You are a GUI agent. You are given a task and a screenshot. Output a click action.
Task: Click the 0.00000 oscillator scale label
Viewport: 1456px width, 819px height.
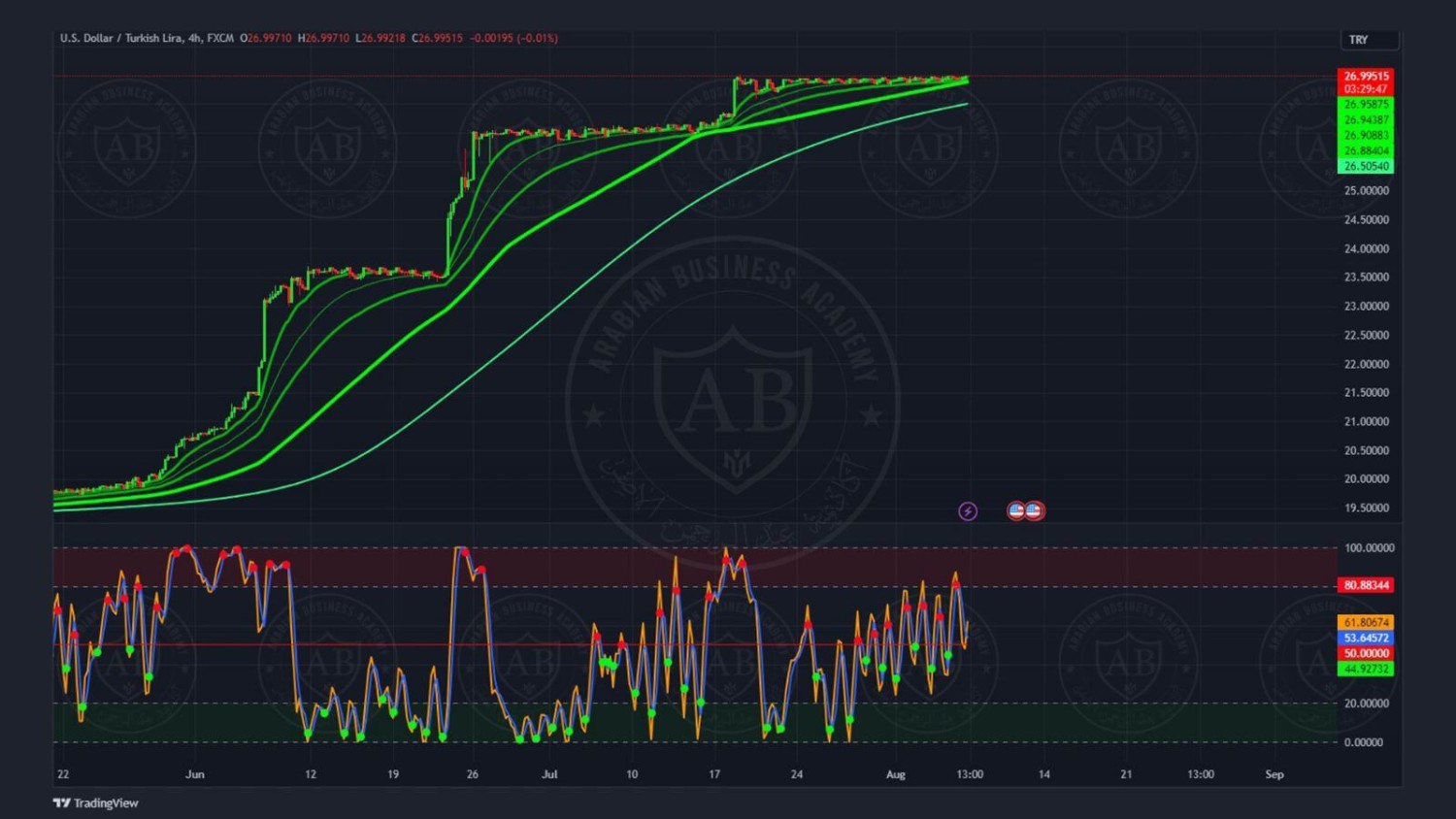[x=1363, y=741]
